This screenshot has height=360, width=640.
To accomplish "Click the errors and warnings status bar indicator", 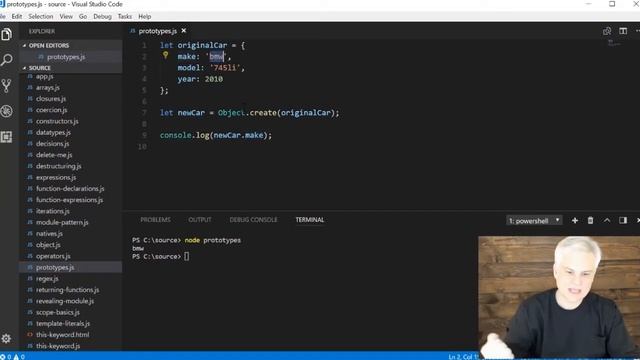I will [x=13, y=357].
